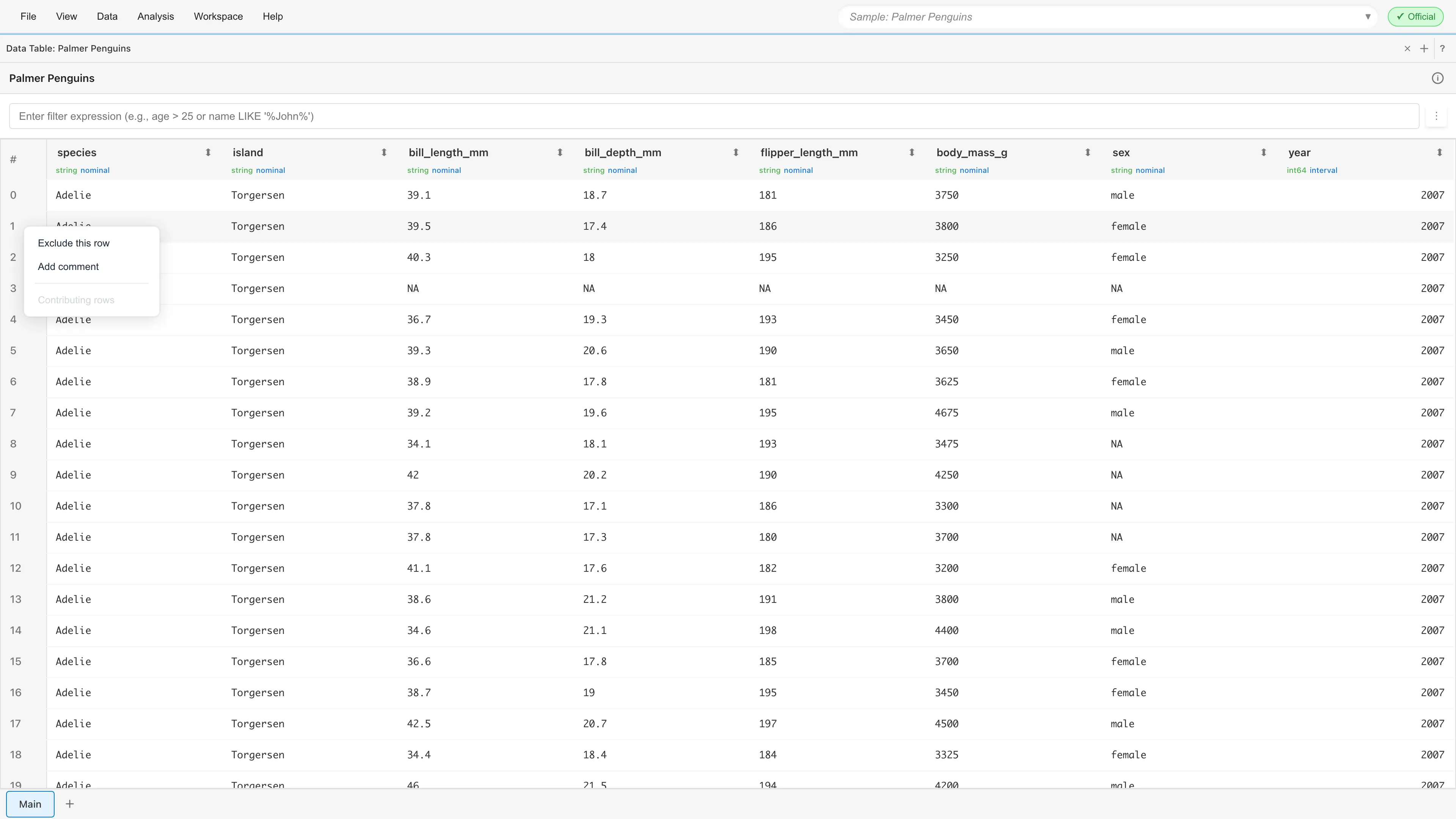Switch to the Main tab
1456x819 pixels.
click(x=30, y=804)
